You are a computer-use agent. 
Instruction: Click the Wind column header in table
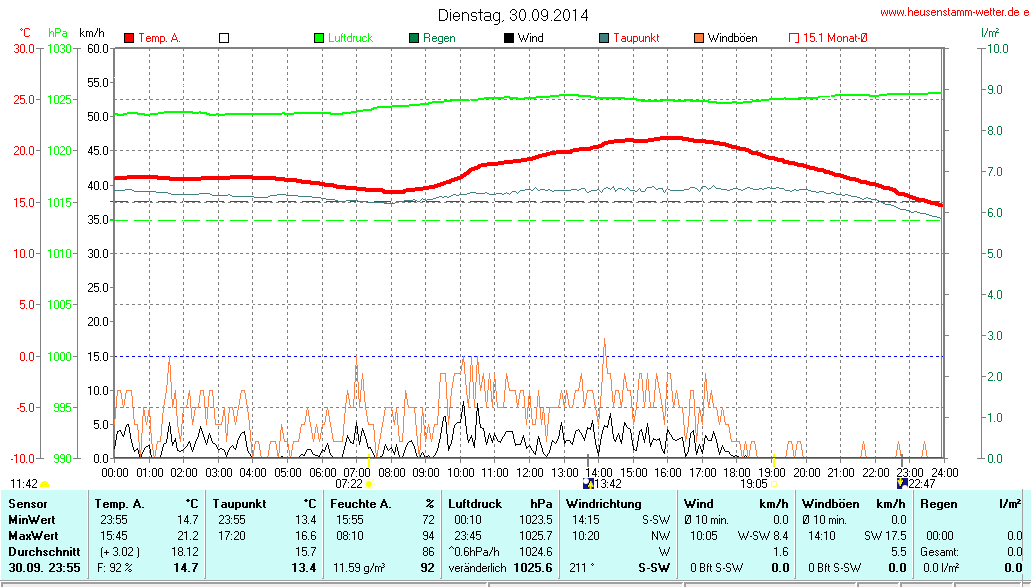tap(698, 504)
